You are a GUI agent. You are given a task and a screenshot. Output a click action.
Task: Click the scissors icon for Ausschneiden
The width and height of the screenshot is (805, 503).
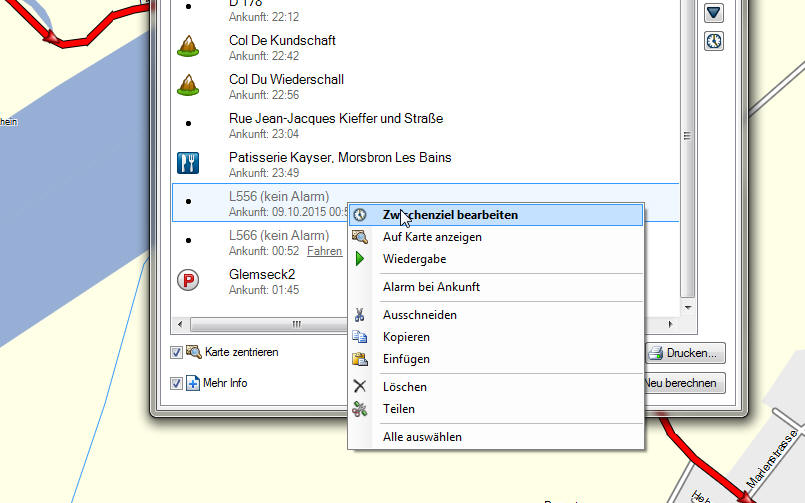click(x=360, y=315)
